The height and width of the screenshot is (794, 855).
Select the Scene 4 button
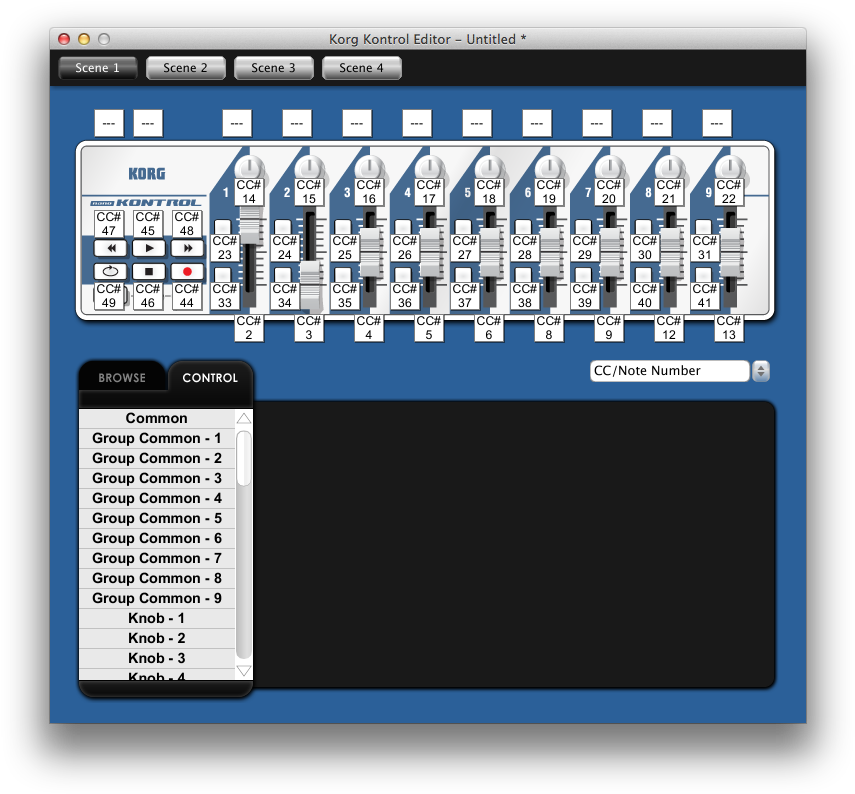361,68
